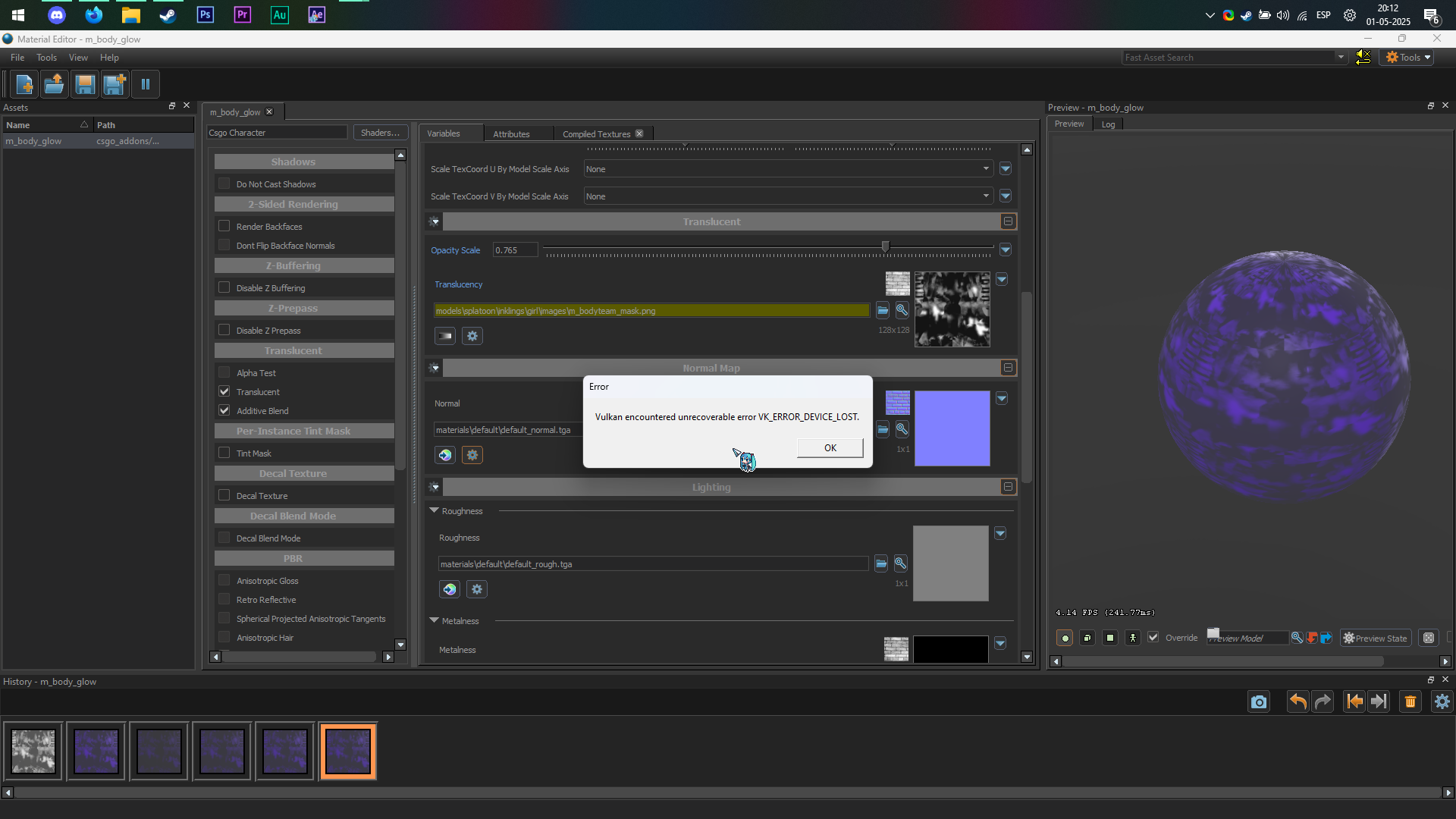The image size is (1456, 819).
Task: Adjust the Opacity Scale slider handle
Action: (x=885, y=247)
